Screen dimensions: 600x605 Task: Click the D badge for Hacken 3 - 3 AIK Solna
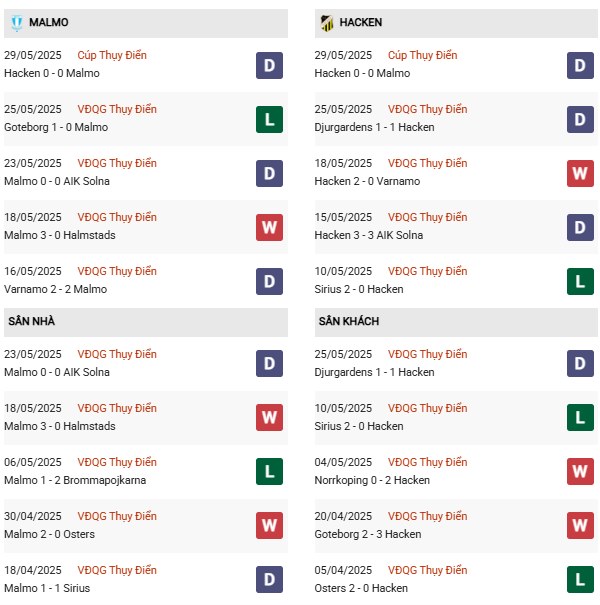point(581,227)
